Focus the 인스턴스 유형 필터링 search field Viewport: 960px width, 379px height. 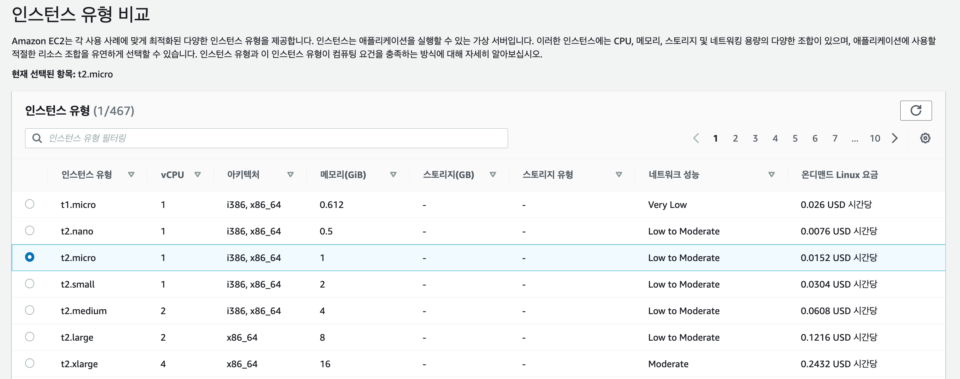pyautogui.click(x=266, y=138)
